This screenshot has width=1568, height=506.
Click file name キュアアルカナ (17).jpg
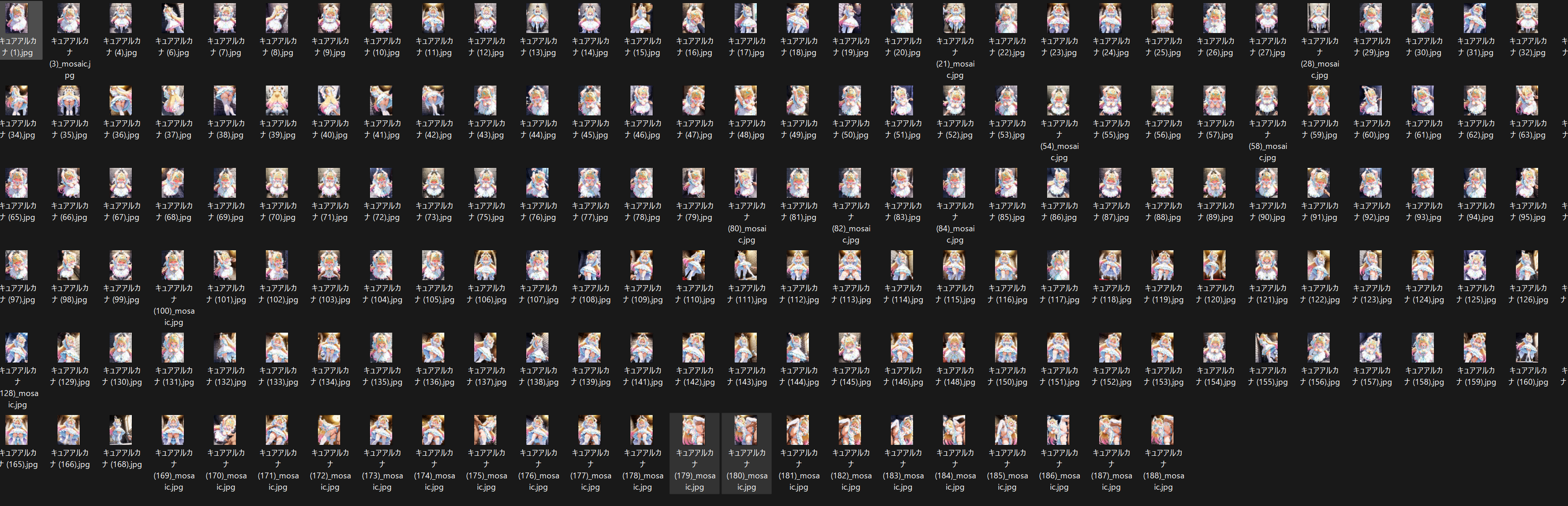pos(746,47)
